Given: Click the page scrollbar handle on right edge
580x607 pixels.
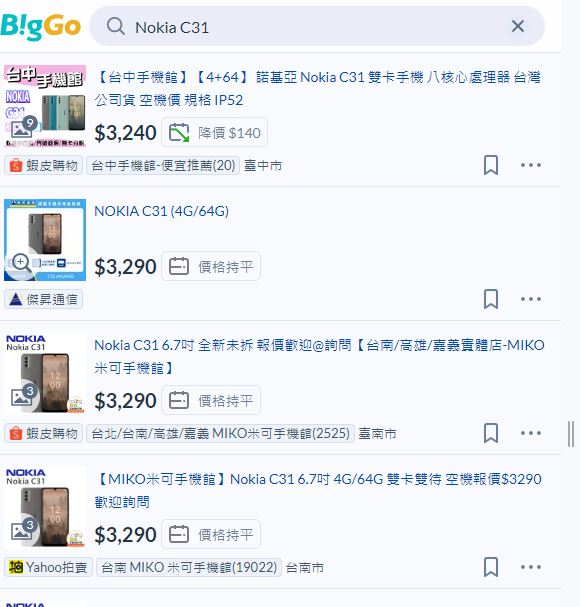Looking at the screenshot, I should [571, 434].
